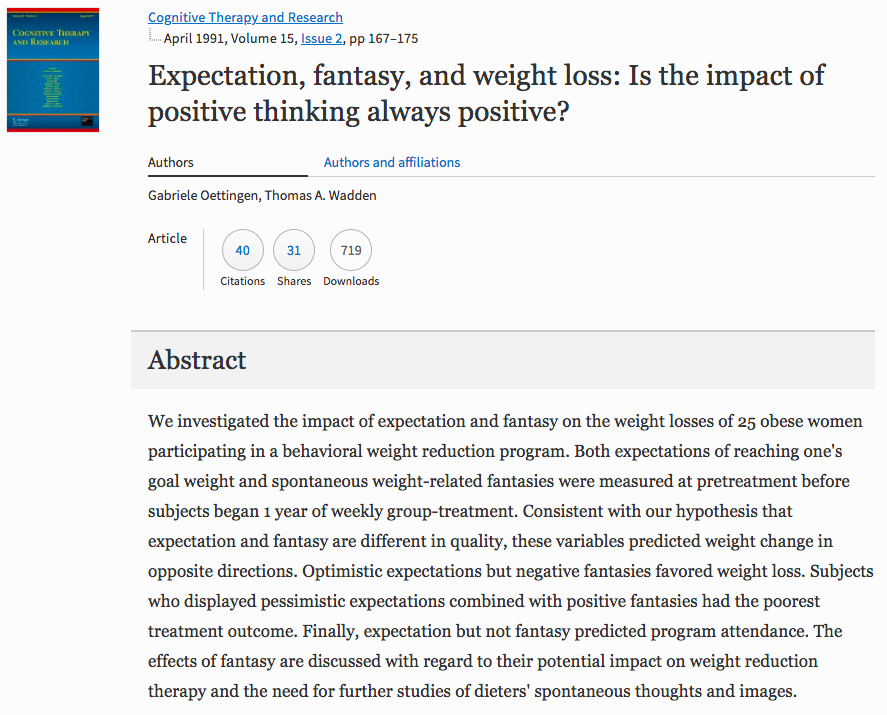
Task: Open the Issue 2 link
Action: coord(322,39)
